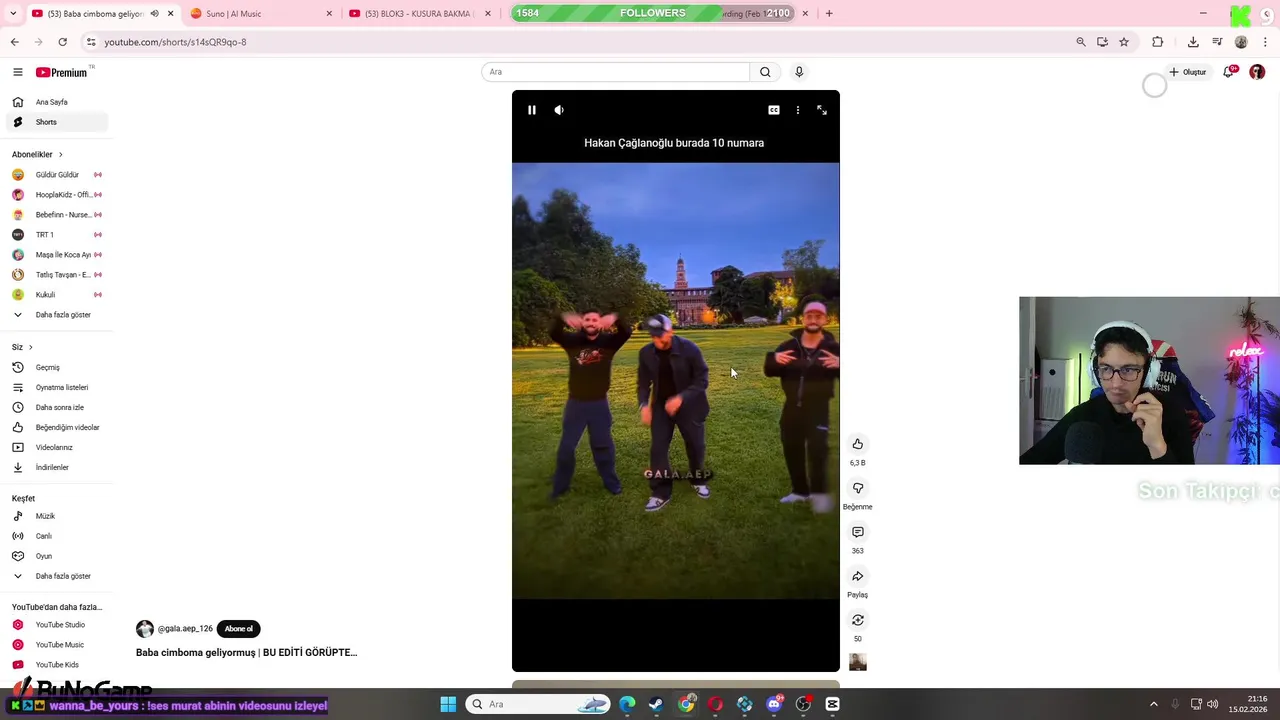This screenshot has height=720, width=1280.
Task: Open the tab search dropdown arrow
Action: pos(13,14)
